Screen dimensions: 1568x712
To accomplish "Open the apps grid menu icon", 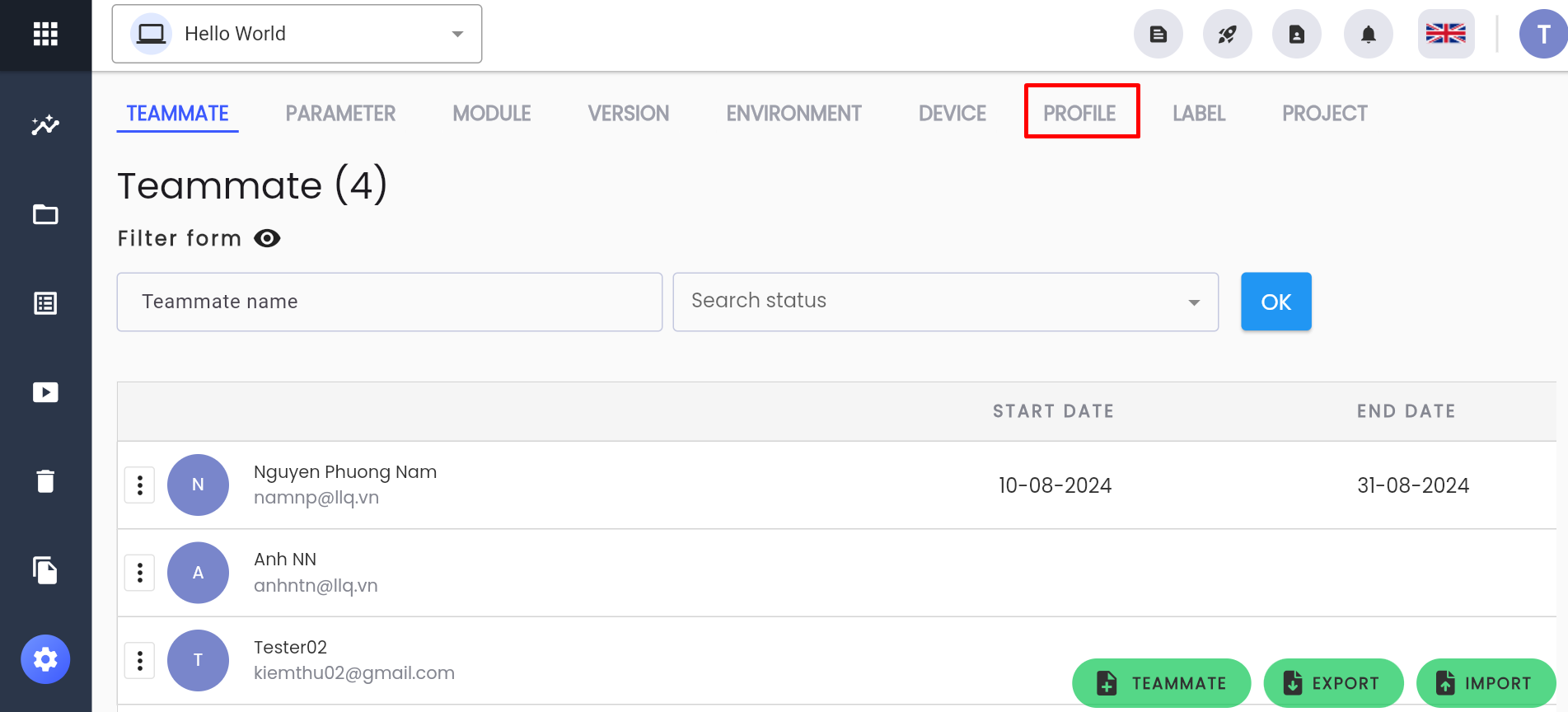I will click(x=45, y=34).
